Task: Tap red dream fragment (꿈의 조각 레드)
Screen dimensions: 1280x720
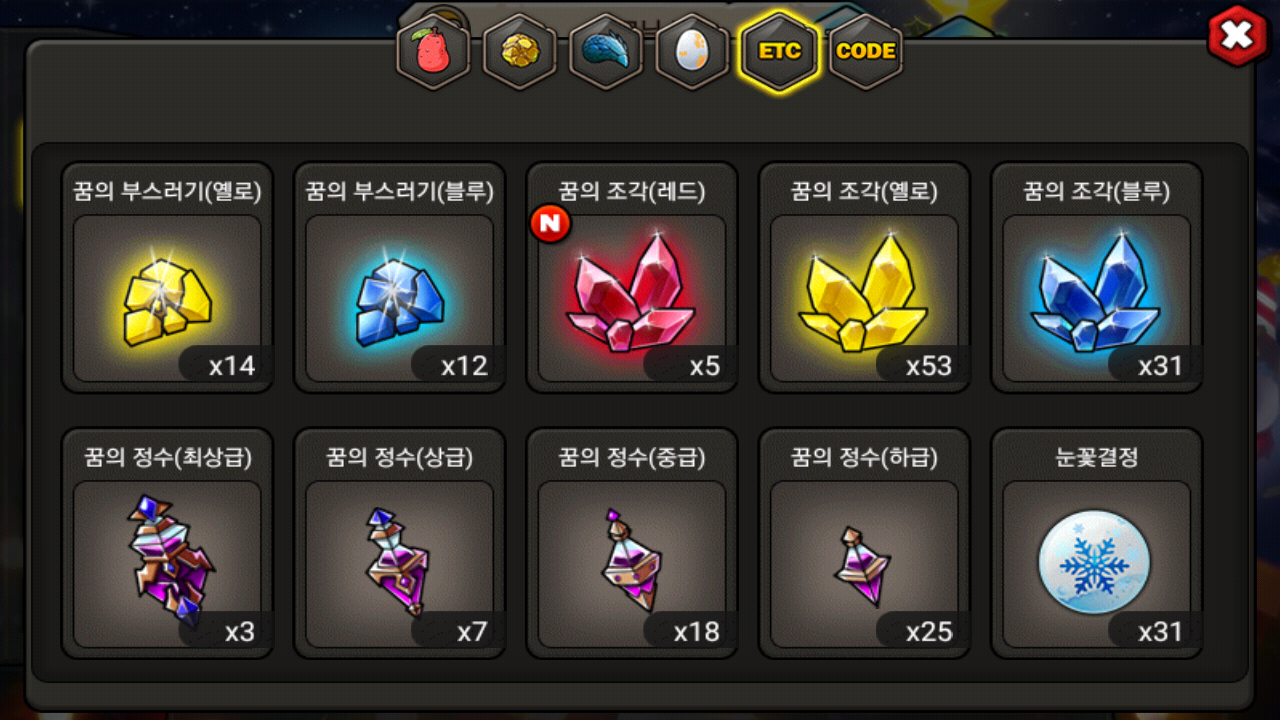Action: [x=632, y=278]
